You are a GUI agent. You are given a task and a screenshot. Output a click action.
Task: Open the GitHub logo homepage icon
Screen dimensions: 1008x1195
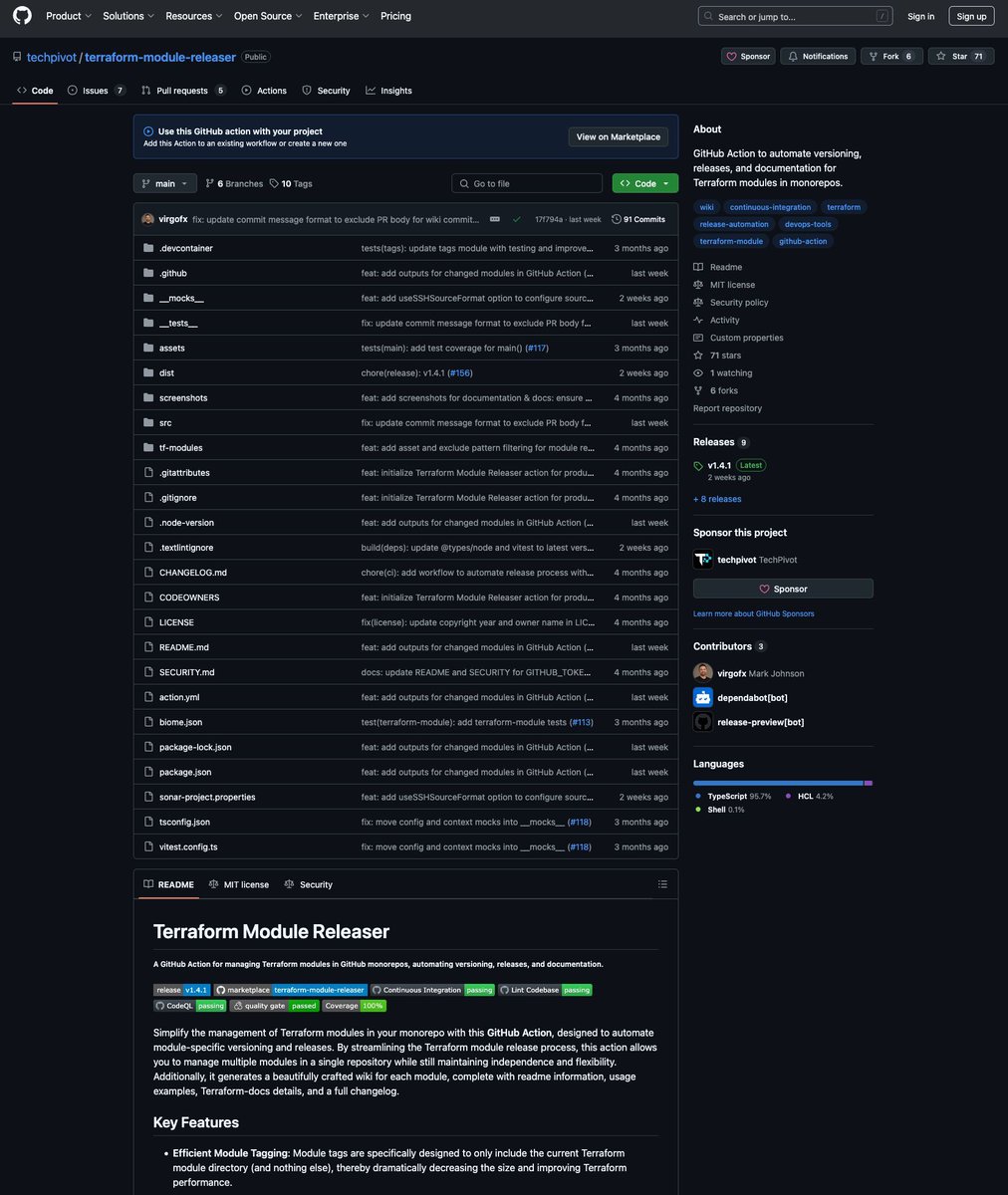coord(22,16)
